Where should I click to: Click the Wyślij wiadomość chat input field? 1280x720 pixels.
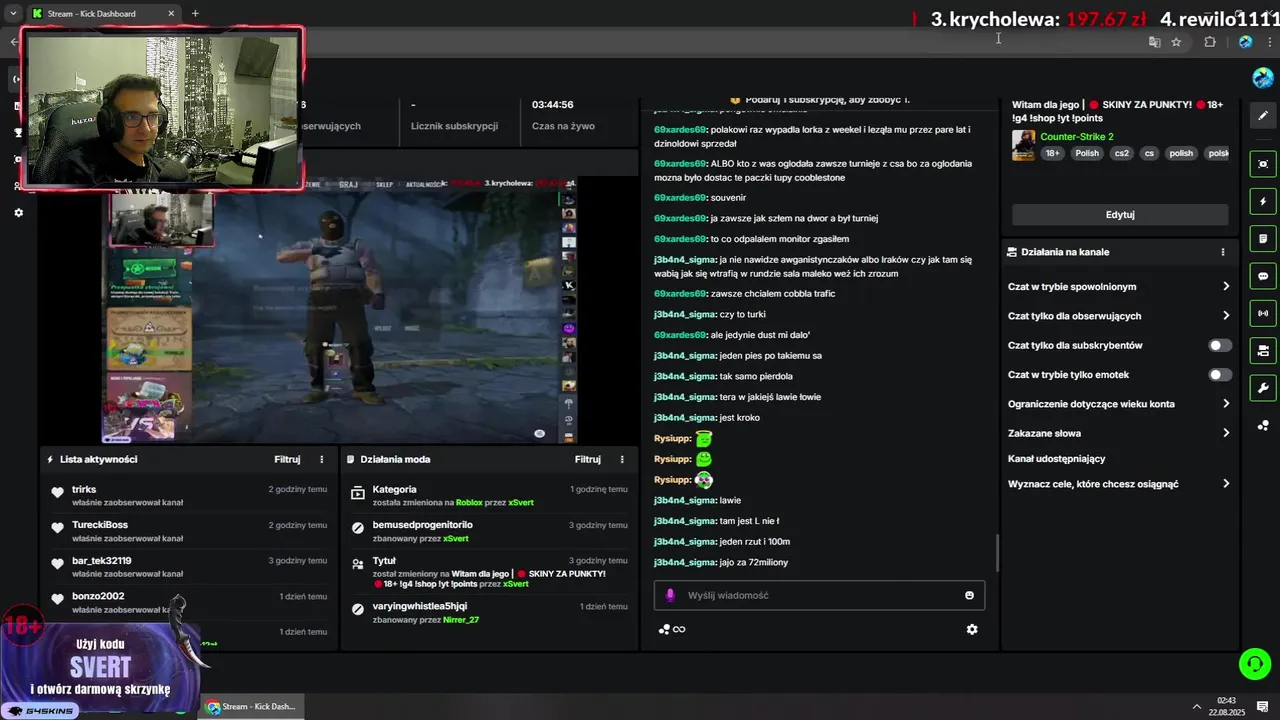click(819, 595)
